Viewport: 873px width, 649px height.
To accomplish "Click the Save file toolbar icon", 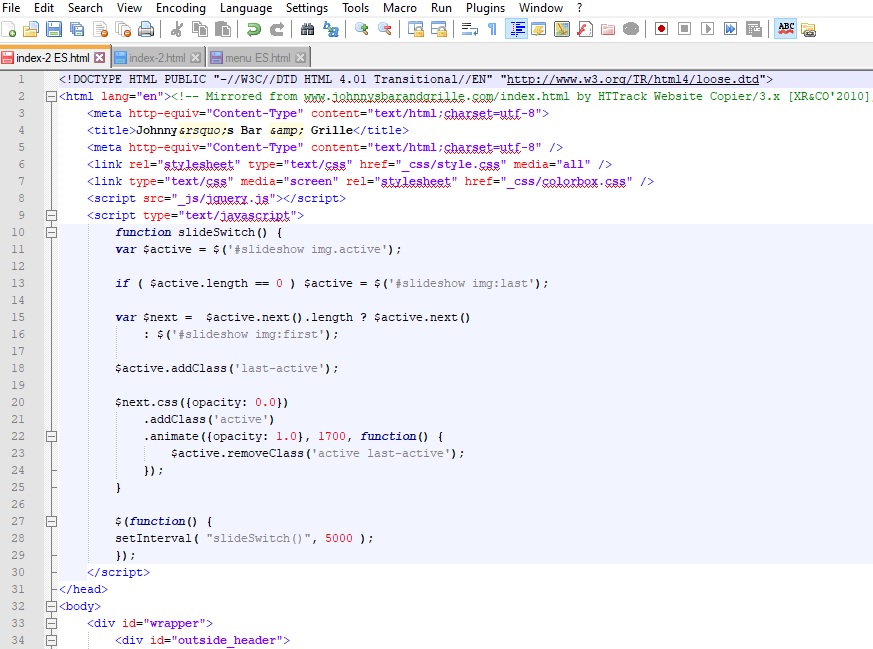I will 53,29.
